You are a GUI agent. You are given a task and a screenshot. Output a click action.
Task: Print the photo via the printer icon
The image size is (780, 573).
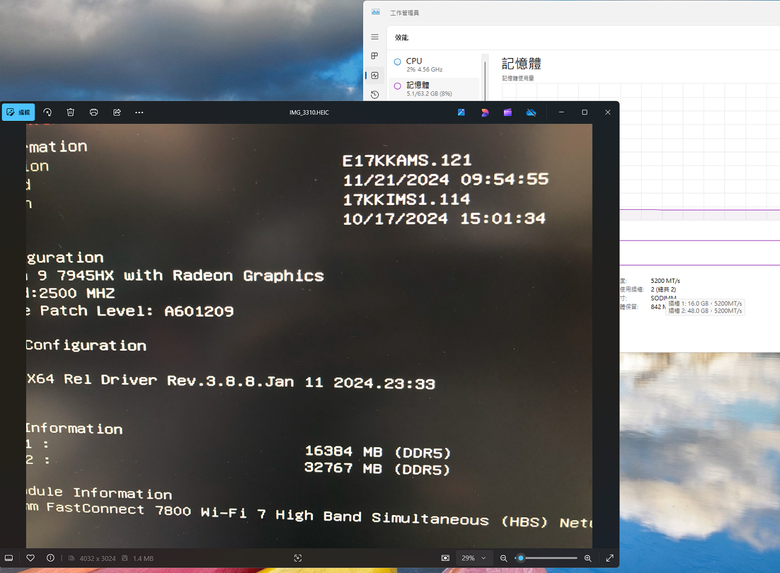tap(94, 112)
